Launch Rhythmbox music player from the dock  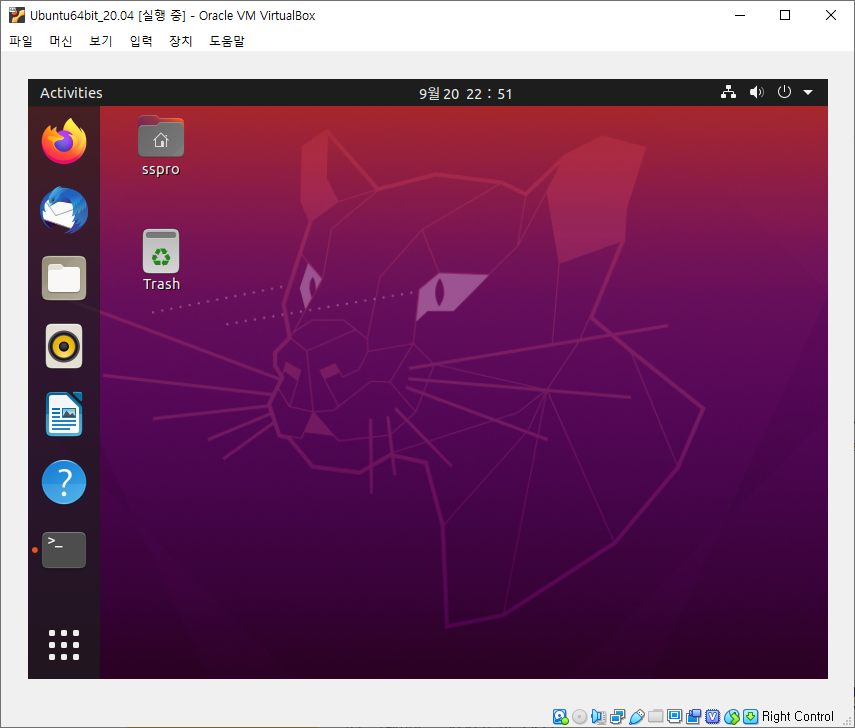pyautogui.click(x=64, y=346)
